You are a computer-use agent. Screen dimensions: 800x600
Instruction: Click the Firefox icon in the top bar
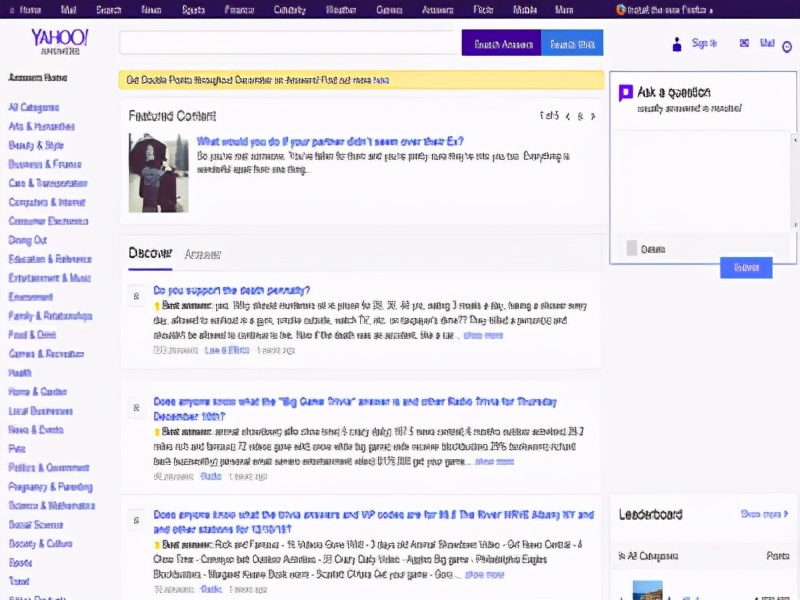[x=620, y=10]
